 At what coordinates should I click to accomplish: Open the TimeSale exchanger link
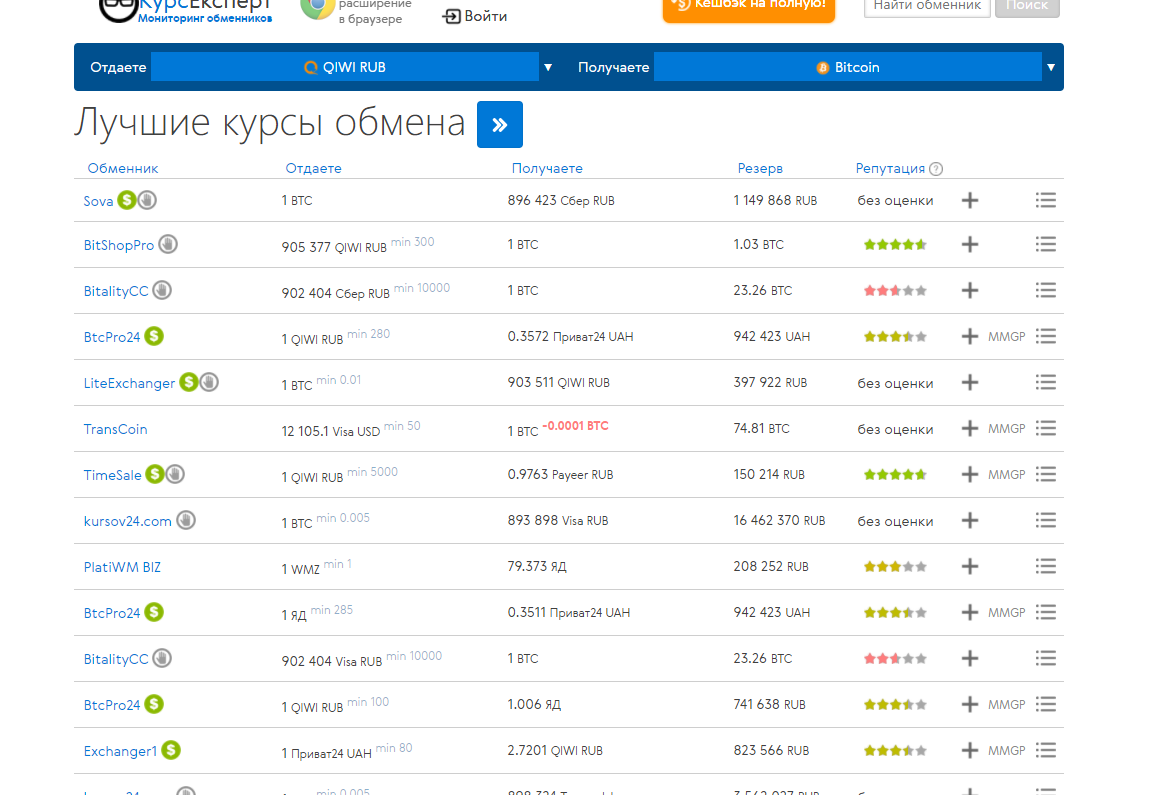112,476
